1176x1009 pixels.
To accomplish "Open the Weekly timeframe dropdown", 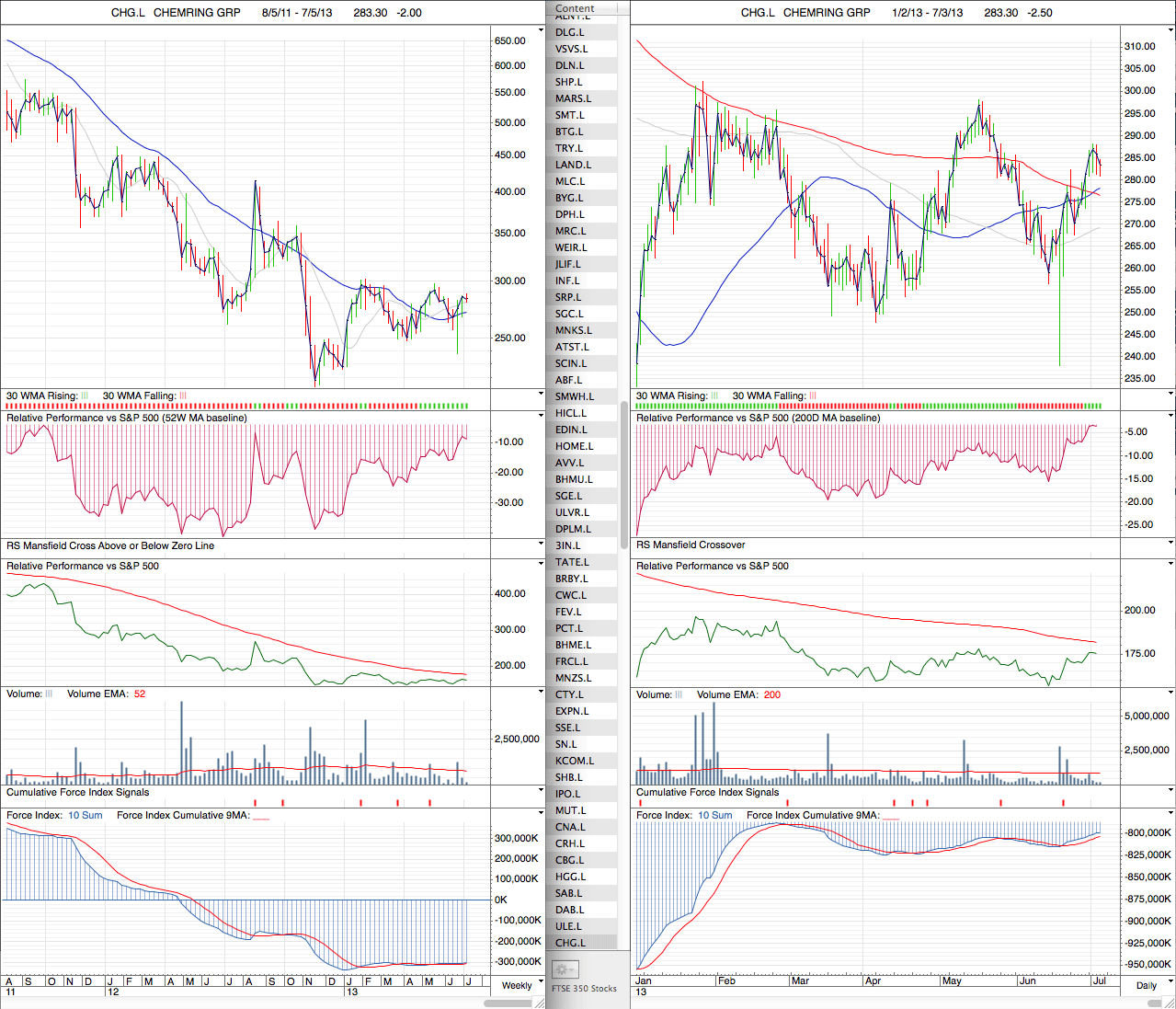I will (x=522, y=985).
